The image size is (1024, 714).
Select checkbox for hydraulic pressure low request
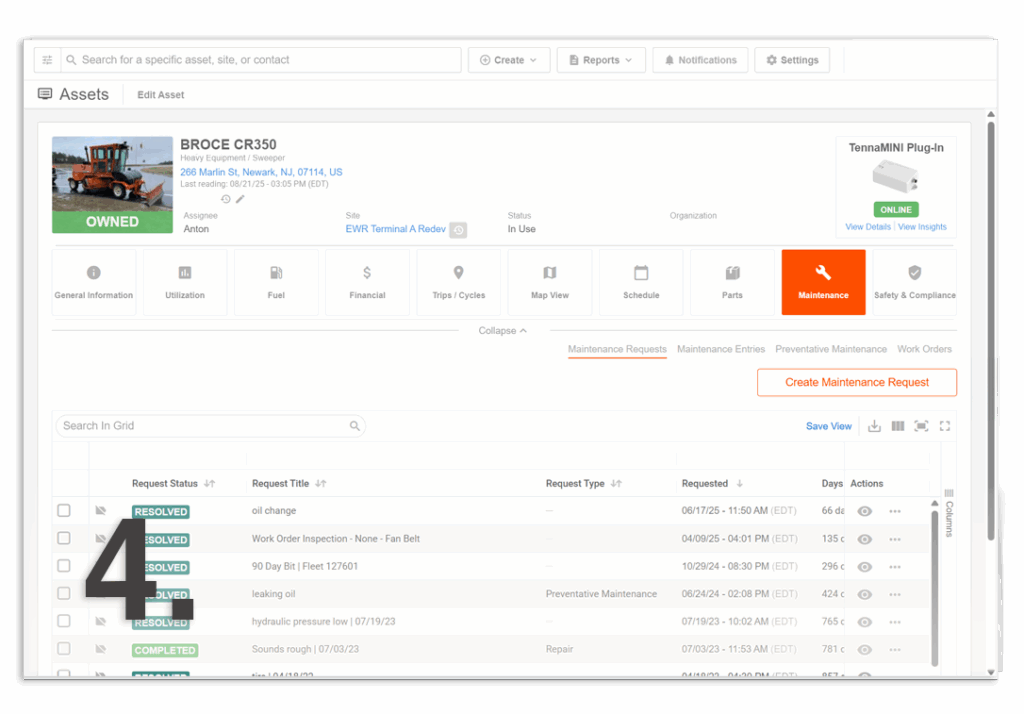(64, 621)
